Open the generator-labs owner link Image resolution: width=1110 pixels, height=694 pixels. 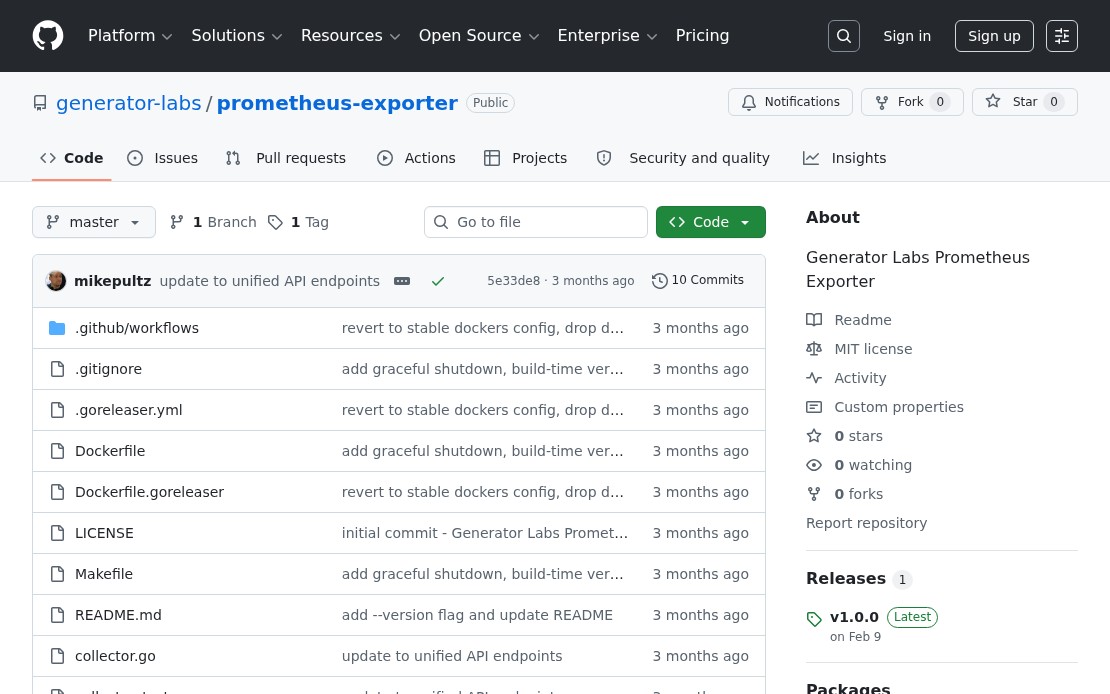tap(129, 103)
